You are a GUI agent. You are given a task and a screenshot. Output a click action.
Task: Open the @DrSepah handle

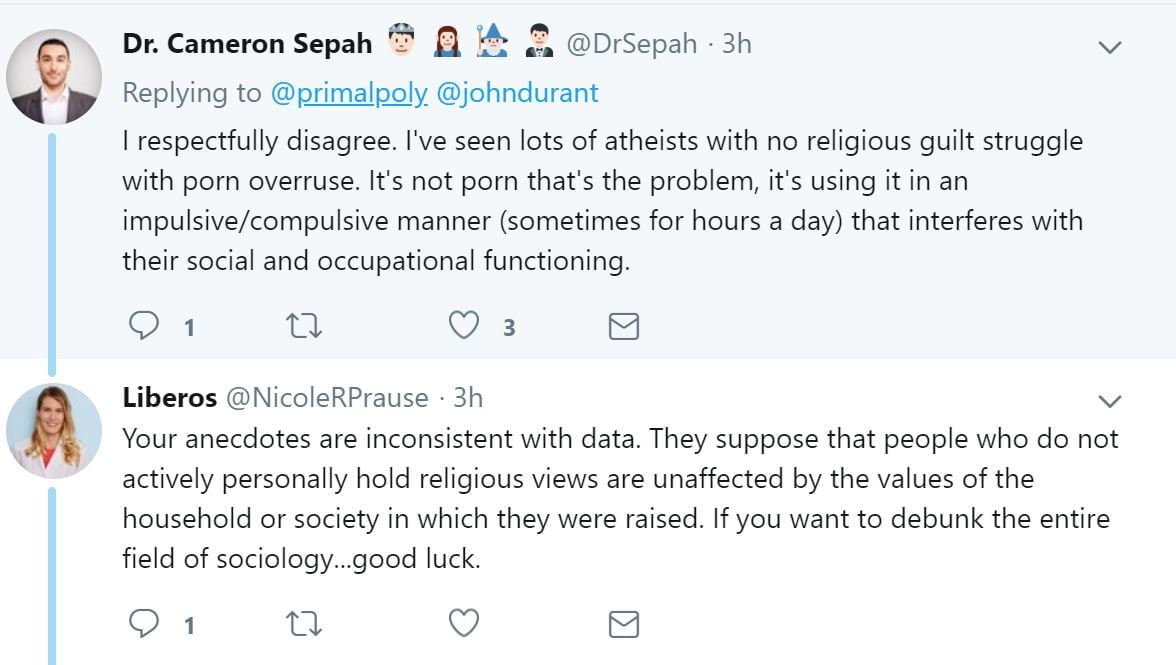click(x=632, y=44)
